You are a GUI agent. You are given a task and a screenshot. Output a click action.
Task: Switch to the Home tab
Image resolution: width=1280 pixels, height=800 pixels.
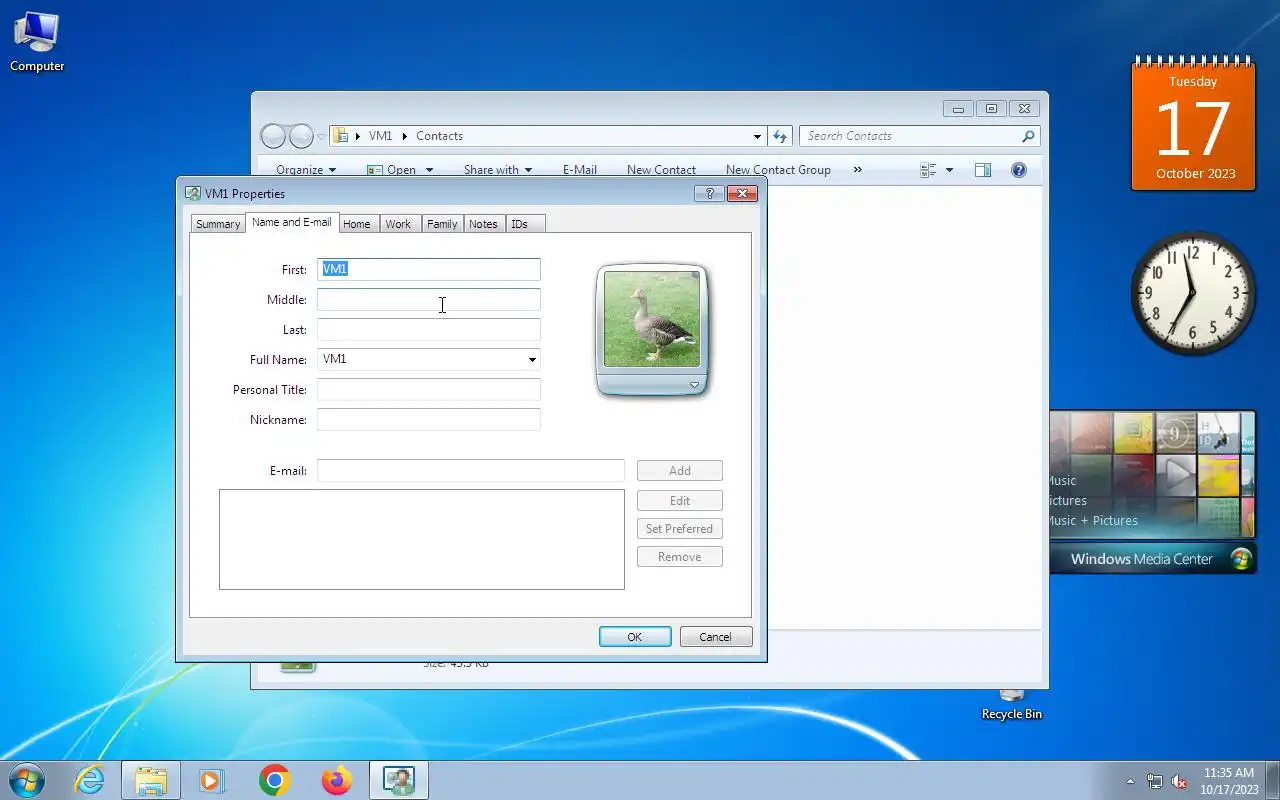pos(357,224)
